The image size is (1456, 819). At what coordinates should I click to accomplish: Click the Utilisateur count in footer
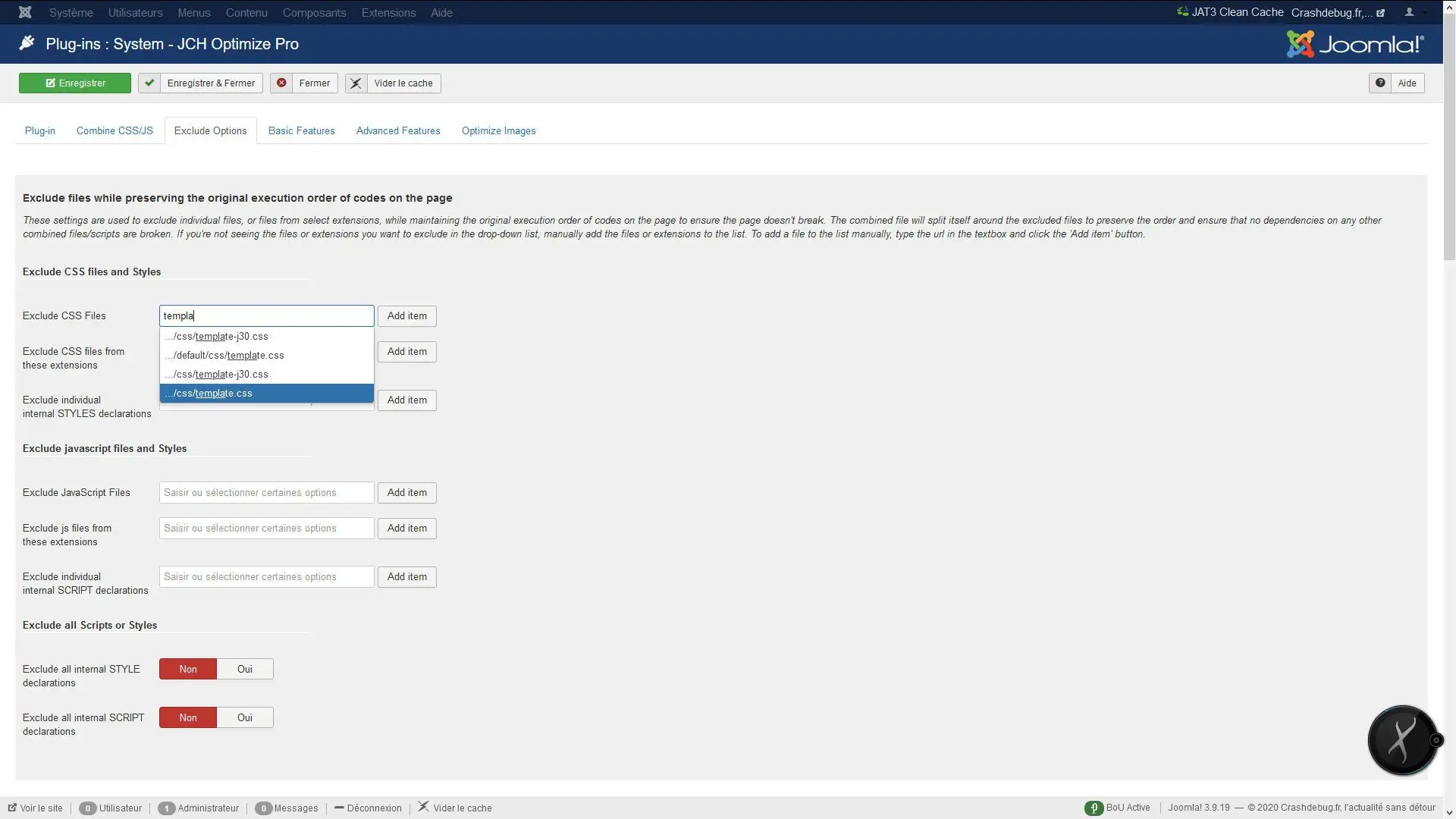click(111, 808)
